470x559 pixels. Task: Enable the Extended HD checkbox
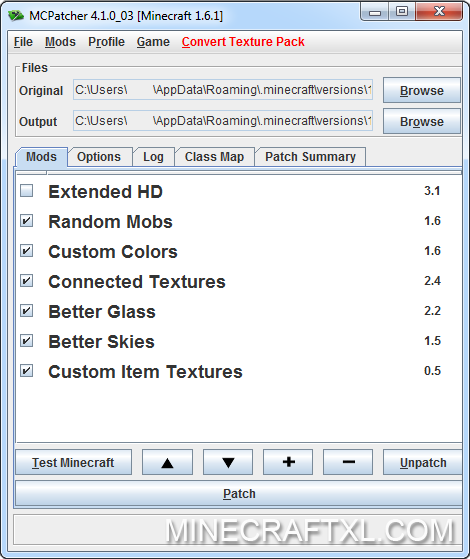tap(27, 191)
